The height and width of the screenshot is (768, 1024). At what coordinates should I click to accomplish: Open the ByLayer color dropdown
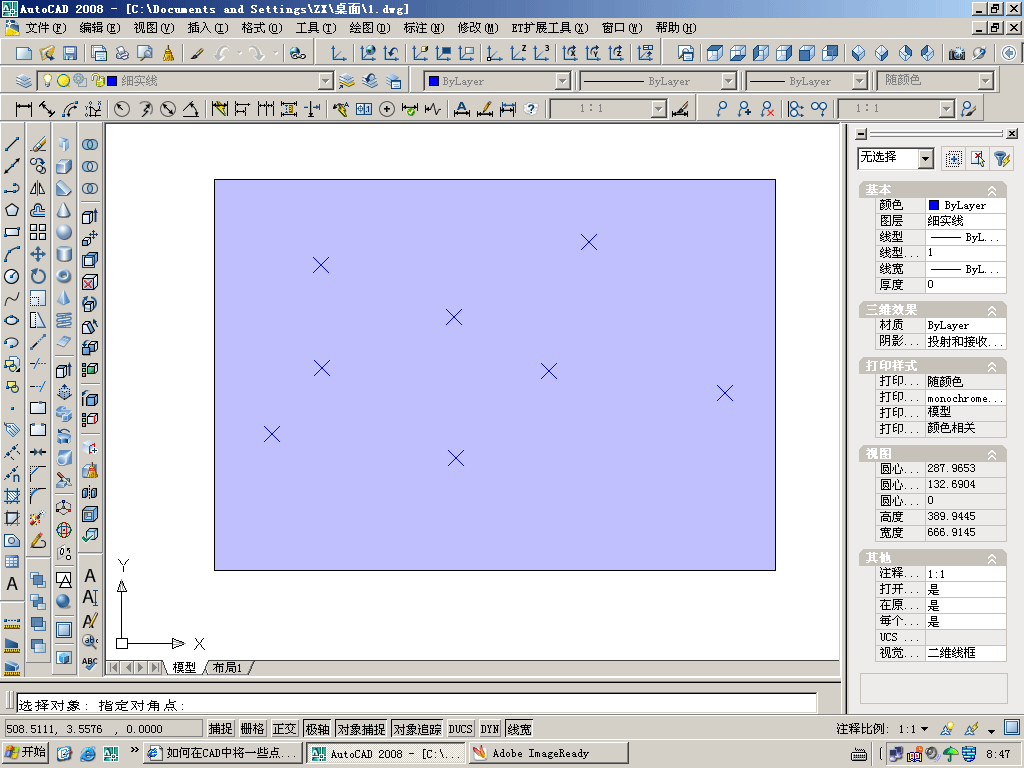[562, 81]
